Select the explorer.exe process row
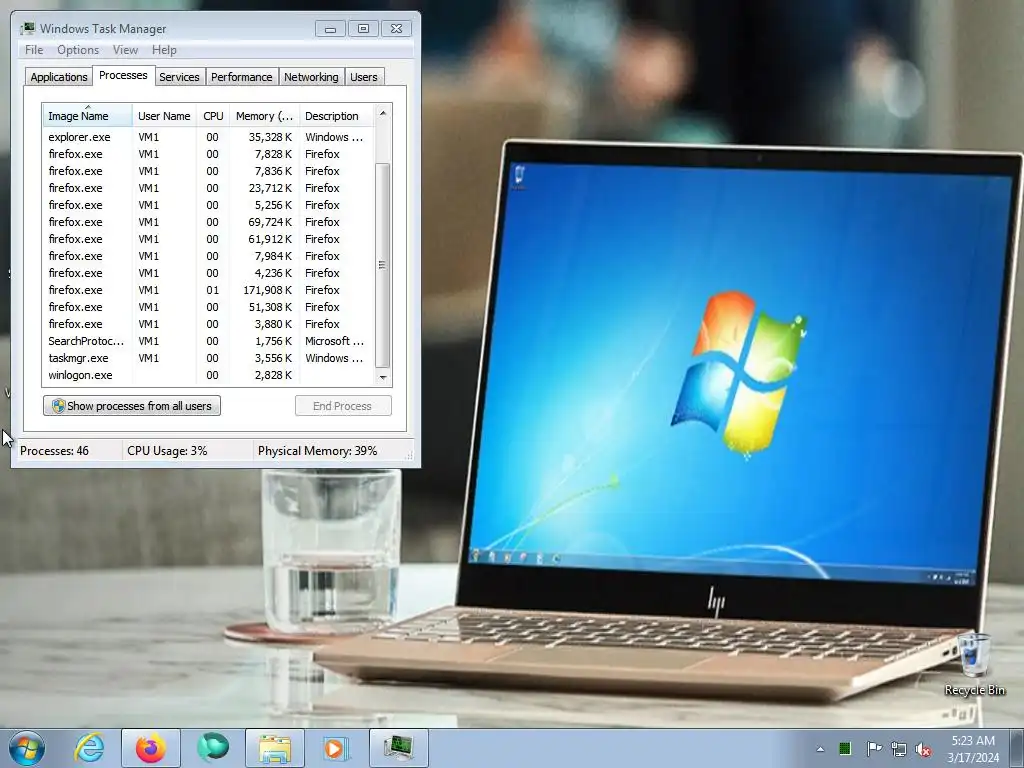This screenshot has height=768, width=1024. [208, 137]
